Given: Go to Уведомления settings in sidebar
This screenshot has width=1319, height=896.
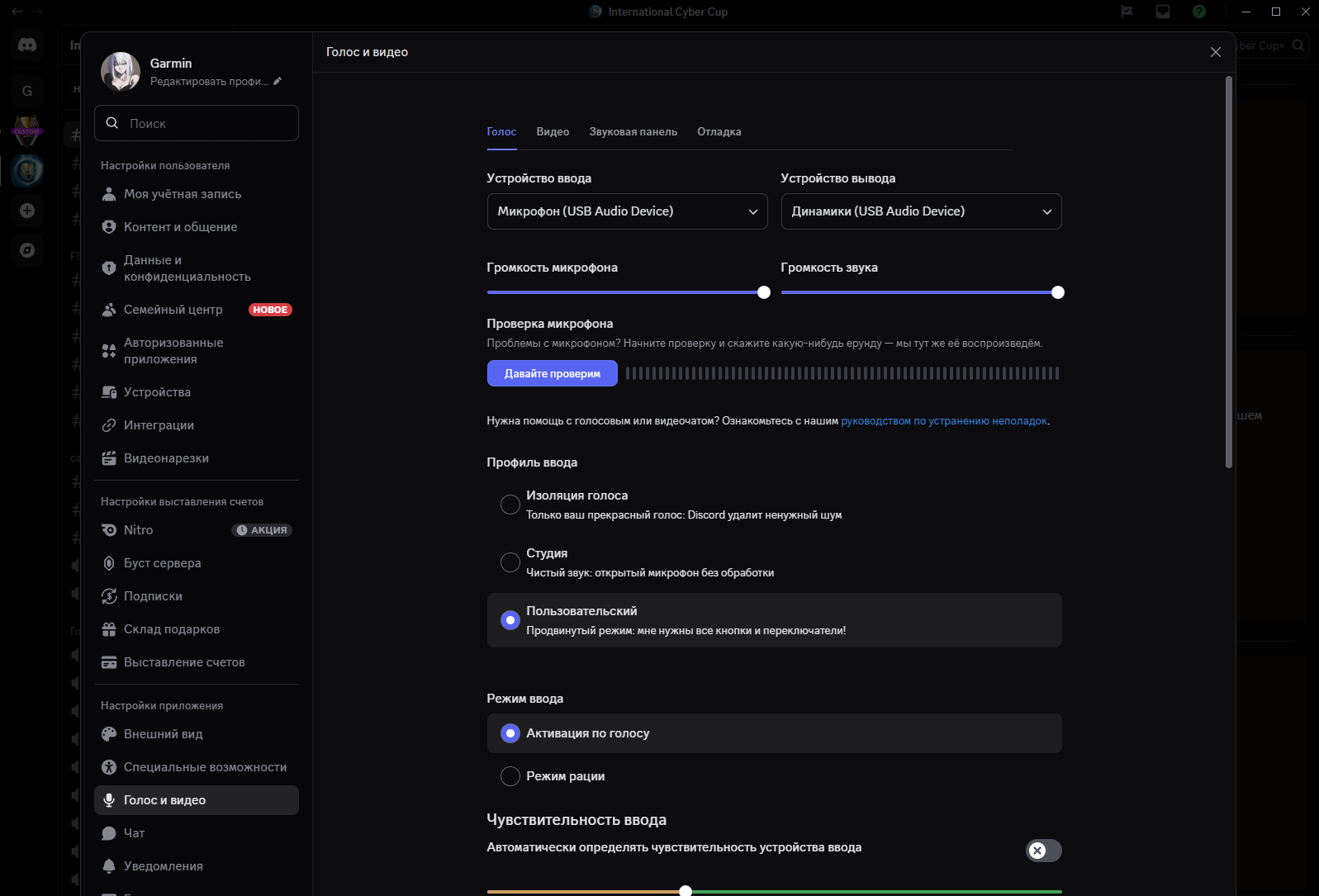Looking at the screenshot, I should pos(197,866).
